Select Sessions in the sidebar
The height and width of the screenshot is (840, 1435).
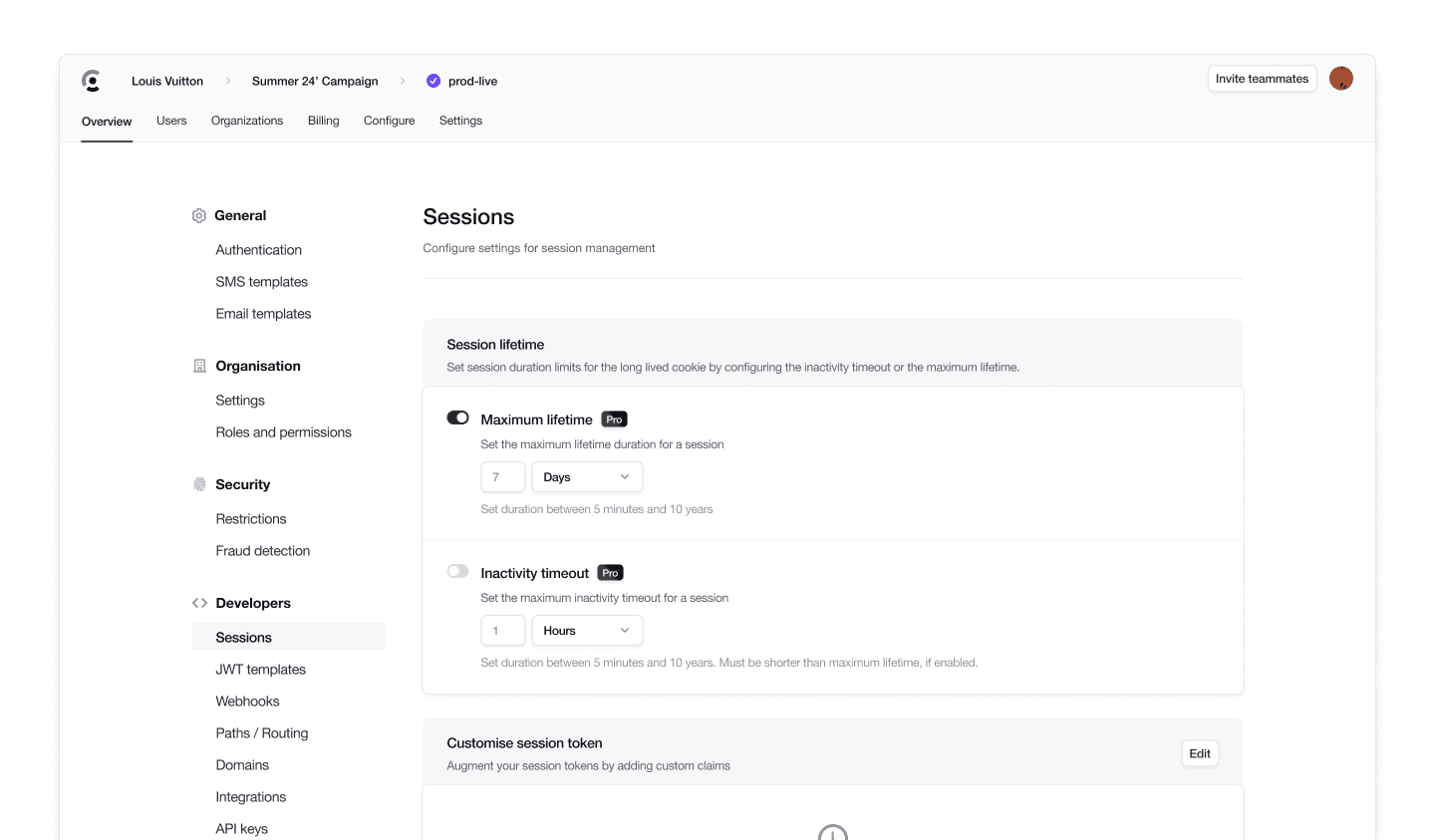point(288,638)
